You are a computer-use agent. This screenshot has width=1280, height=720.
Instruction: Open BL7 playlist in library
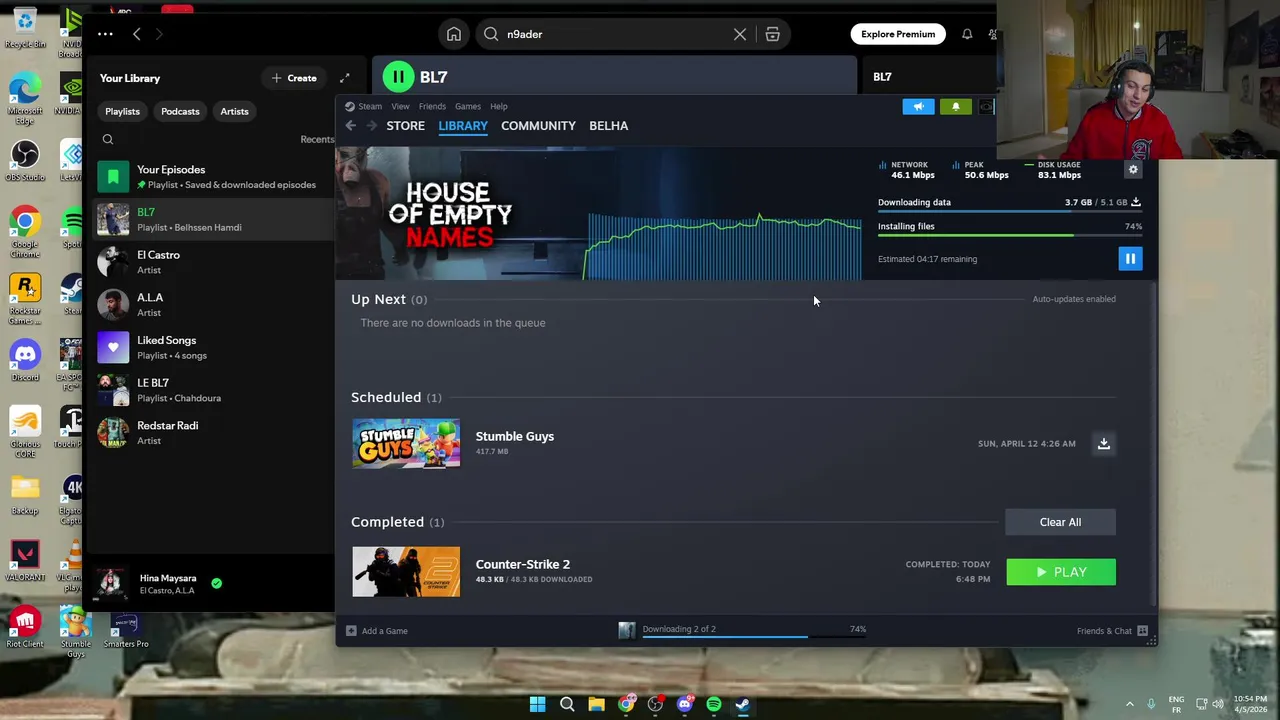[214, 219]
